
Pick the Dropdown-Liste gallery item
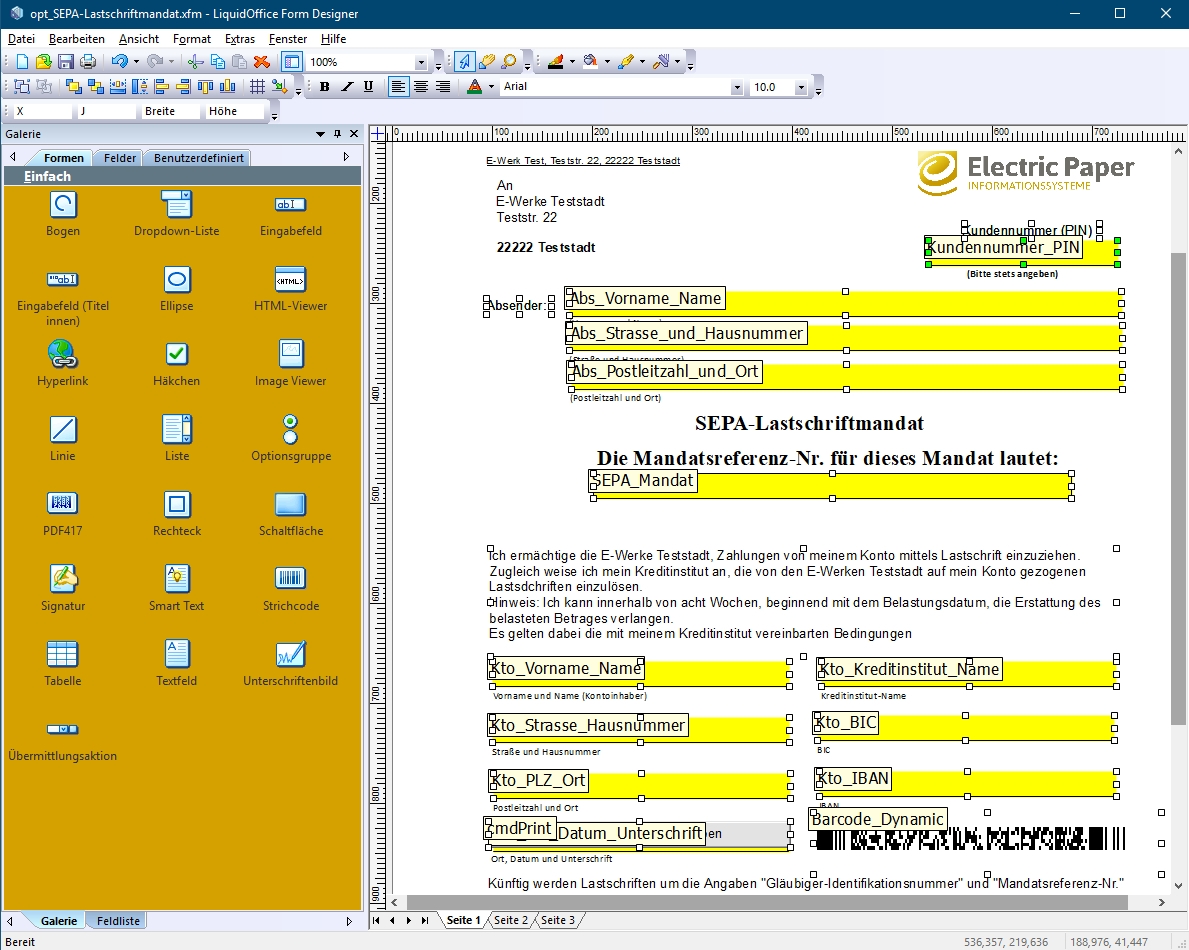pos(177,215)
